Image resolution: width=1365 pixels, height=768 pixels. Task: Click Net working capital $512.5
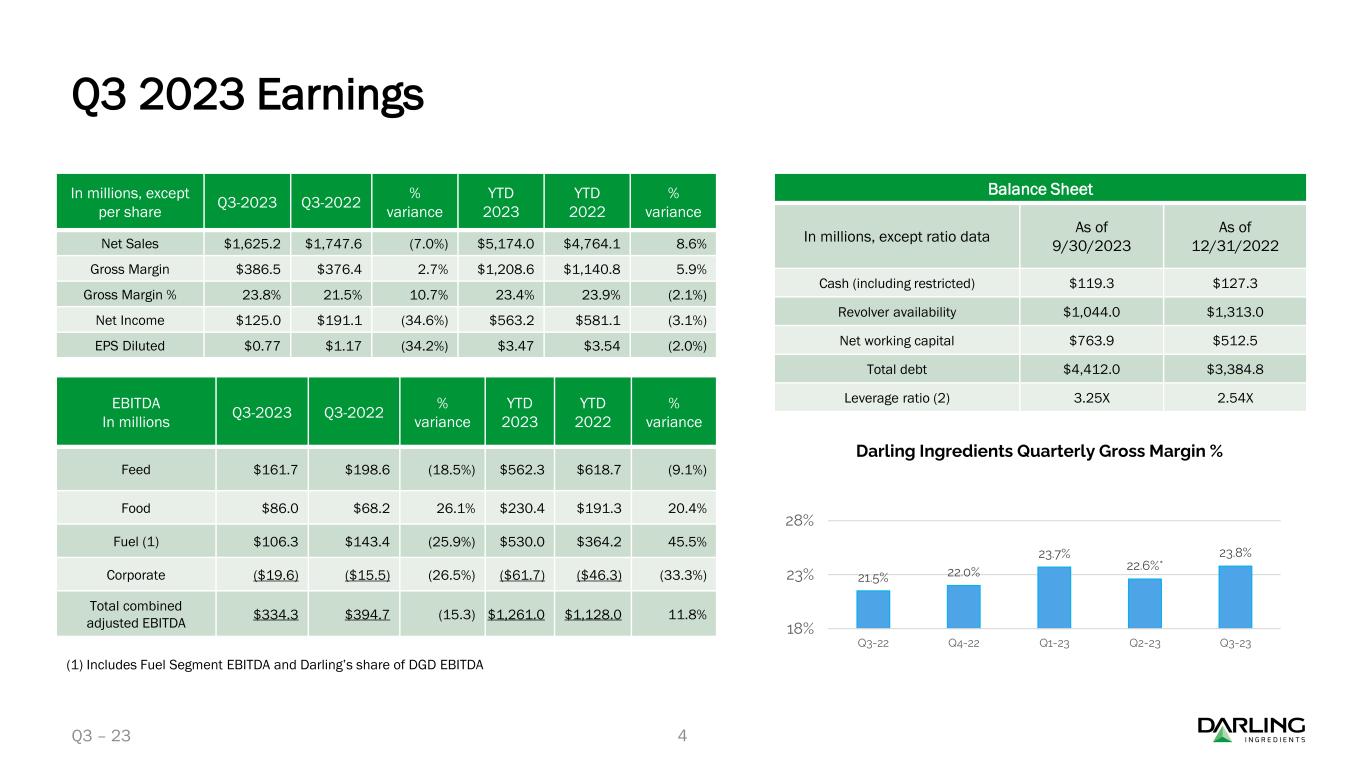pos(1235,340)
